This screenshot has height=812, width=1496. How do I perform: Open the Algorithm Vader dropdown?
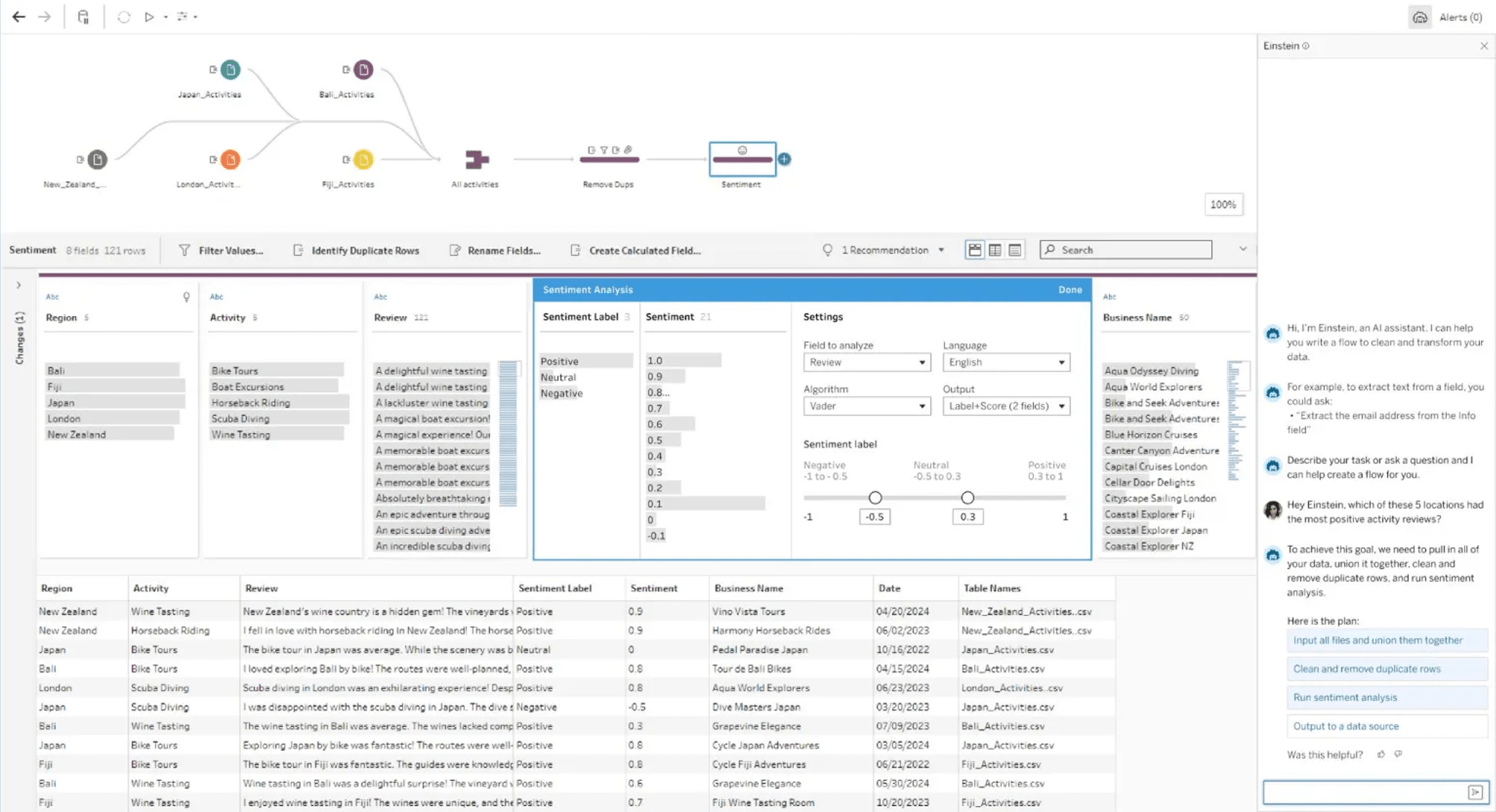coord(866,406)
